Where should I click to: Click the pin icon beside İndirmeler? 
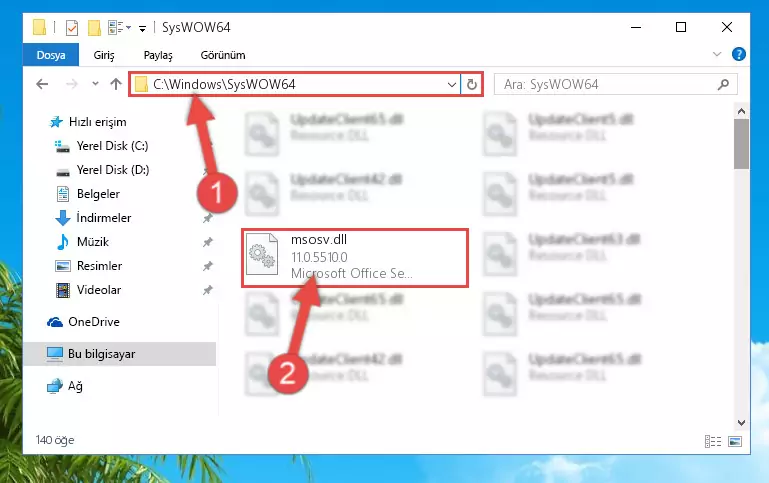207,218
